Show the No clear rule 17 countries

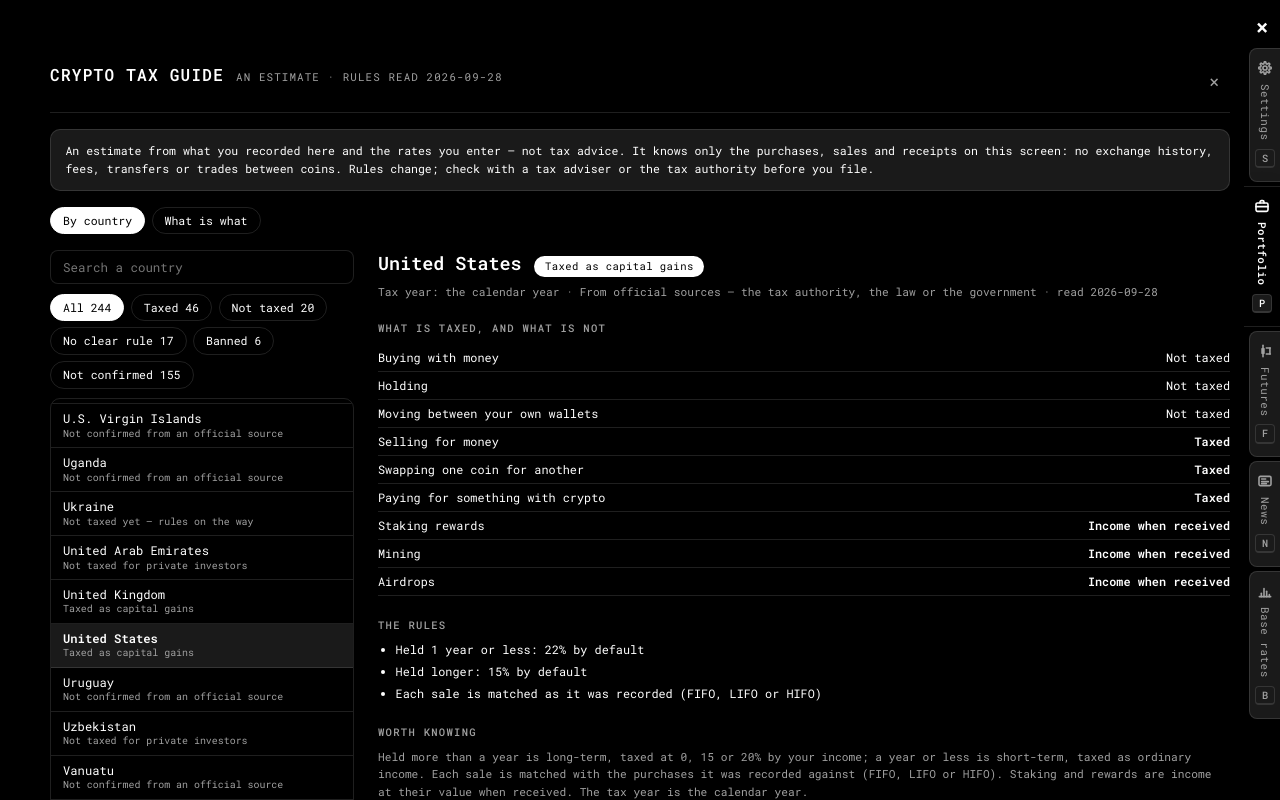tap(118, 341)
